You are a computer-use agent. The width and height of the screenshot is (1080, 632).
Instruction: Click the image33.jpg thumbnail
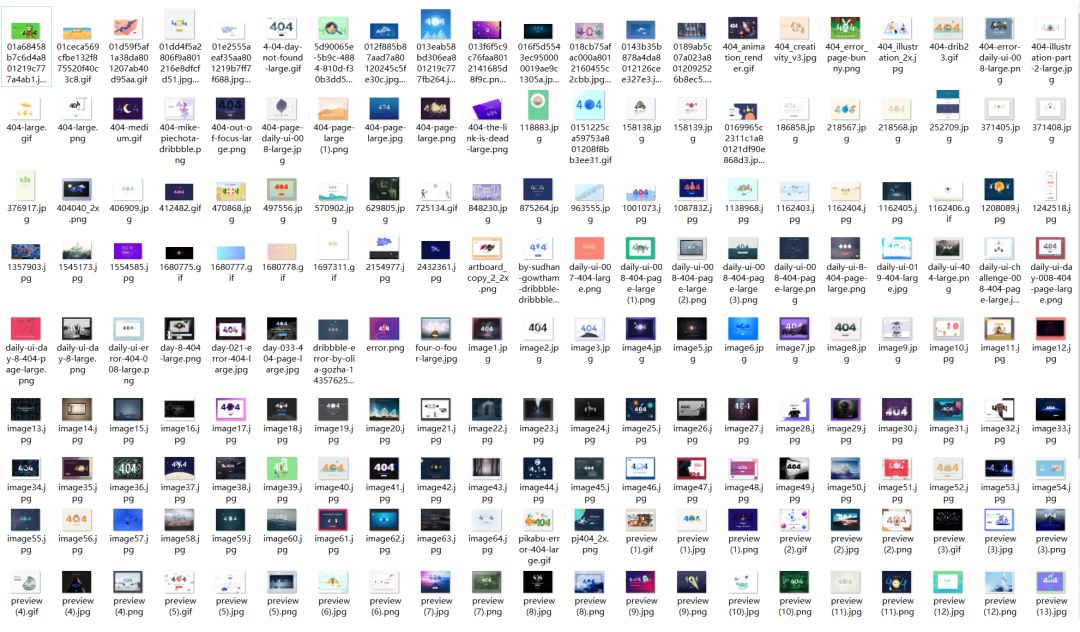[1050, 408]
